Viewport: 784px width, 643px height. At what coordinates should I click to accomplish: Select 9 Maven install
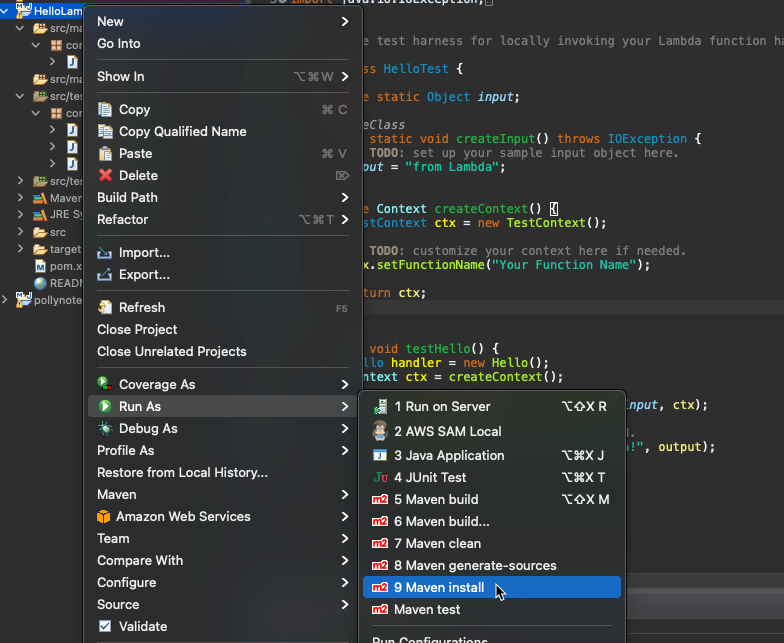(x=492, y=588)
